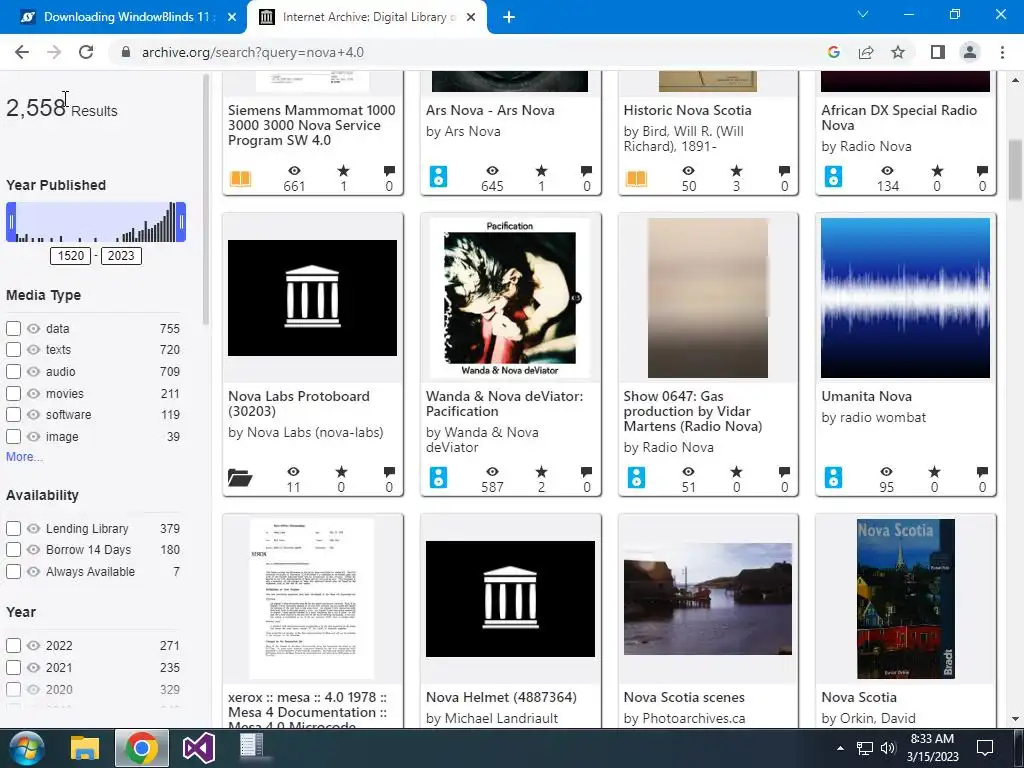Screen dimensions: 1024x768
Task: Click the audio icon on Umanita Nova card
Action: coord(833,477)
